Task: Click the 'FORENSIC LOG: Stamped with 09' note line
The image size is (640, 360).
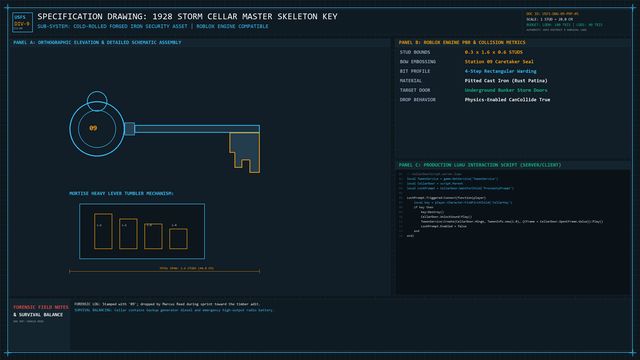Action: pos(167,304)
